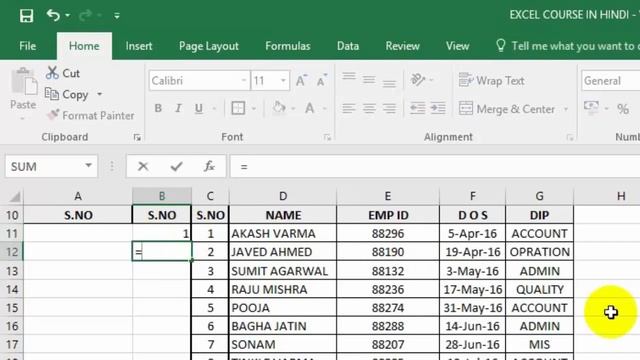Toggle Bold formatting
The image size is (640, 360).
pyautogui.click(x=158, y=108)
